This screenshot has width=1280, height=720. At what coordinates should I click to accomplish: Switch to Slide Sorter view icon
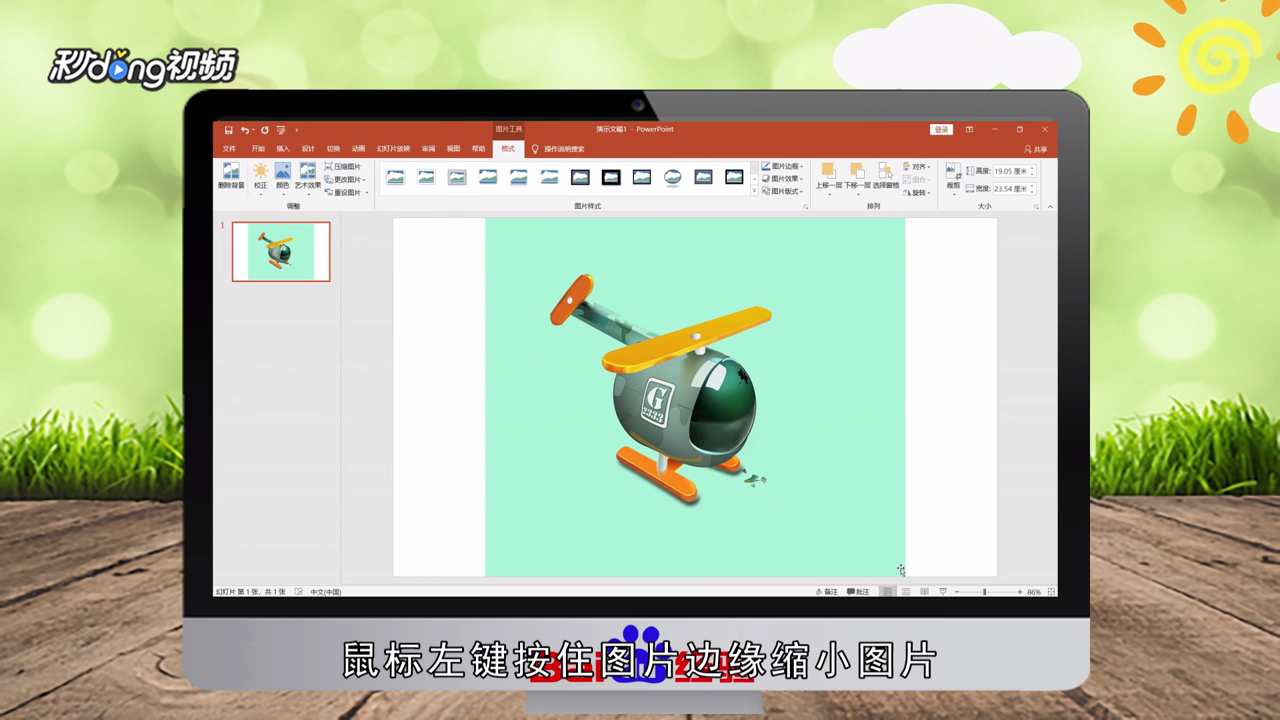[906, 592]
